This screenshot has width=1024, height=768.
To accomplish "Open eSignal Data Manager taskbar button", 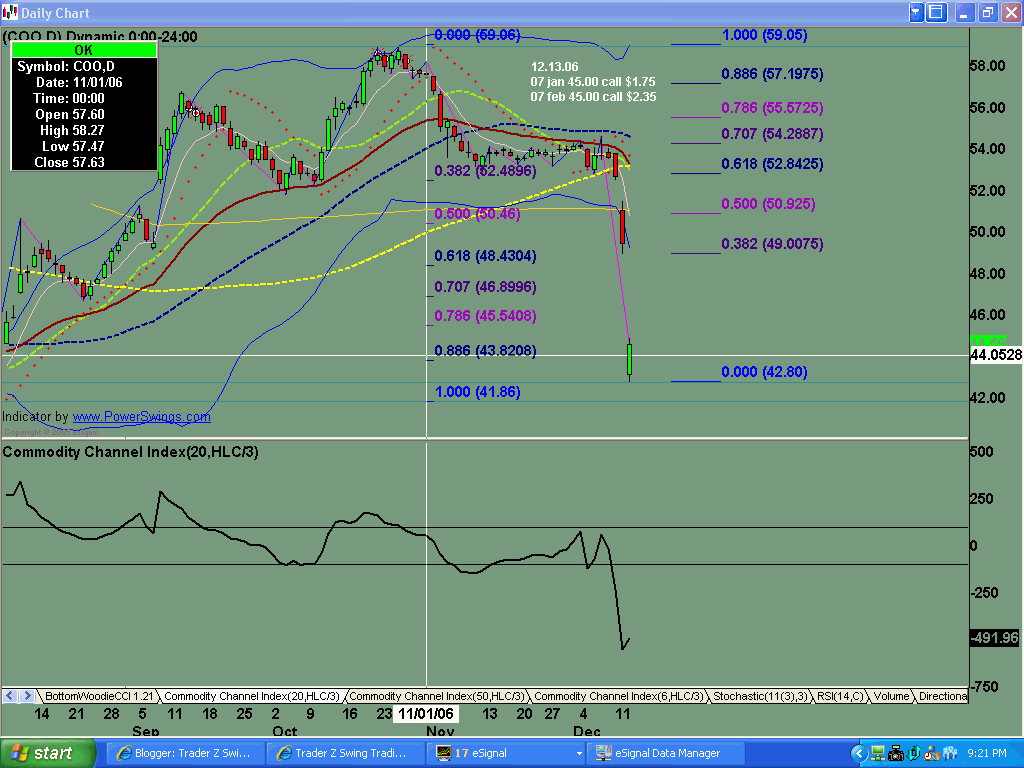I will coord(666,753).
